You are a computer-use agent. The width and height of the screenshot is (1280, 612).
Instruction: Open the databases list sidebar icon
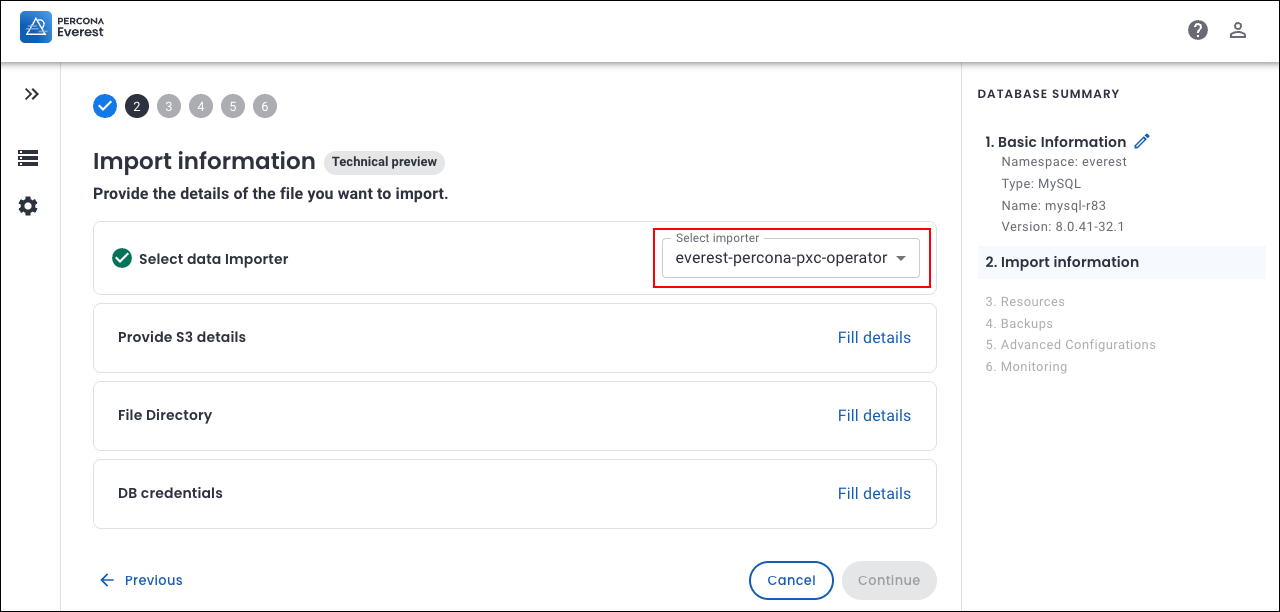coord(28,158)
